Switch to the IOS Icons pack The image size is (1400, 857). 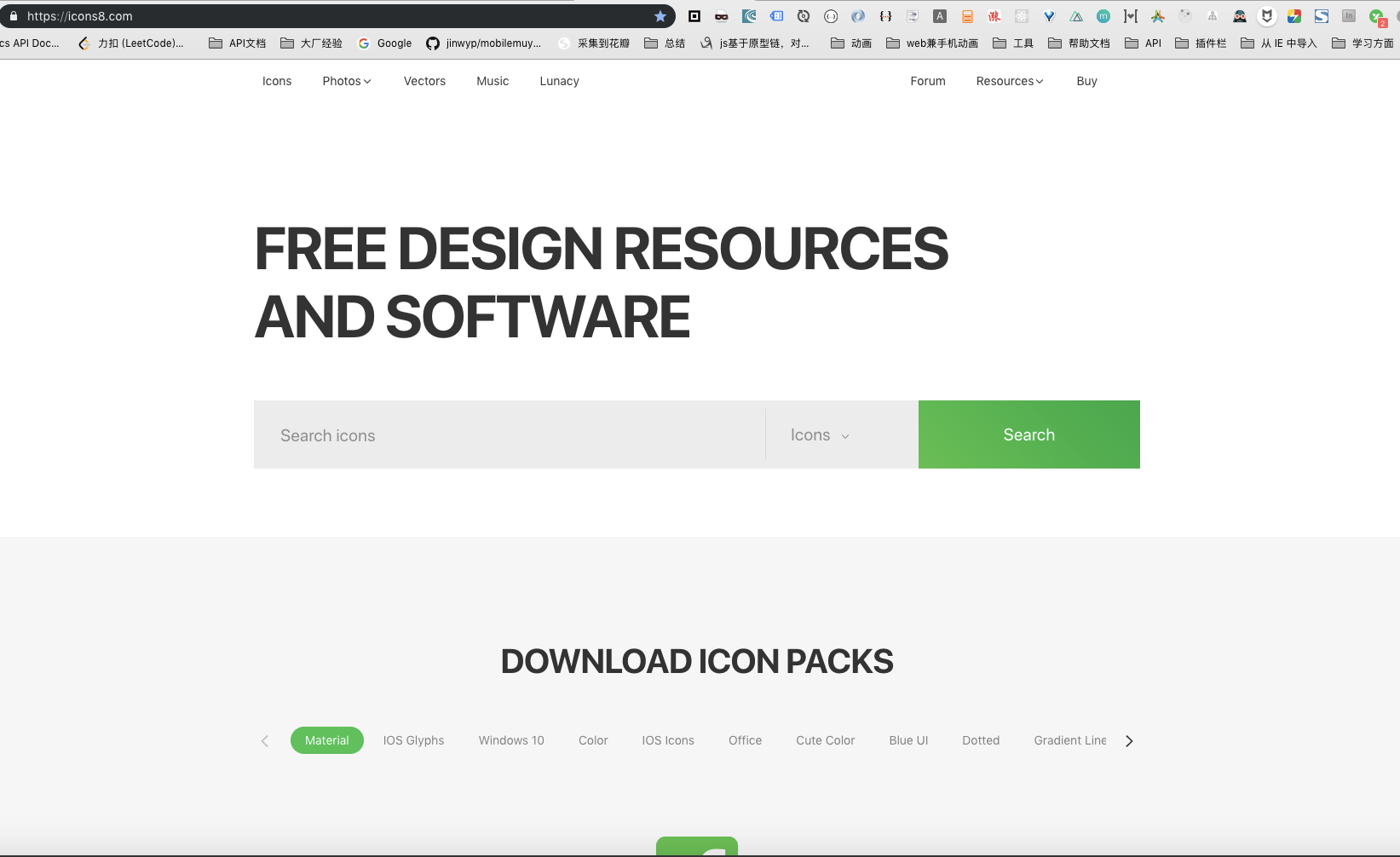tap(668, 740)
